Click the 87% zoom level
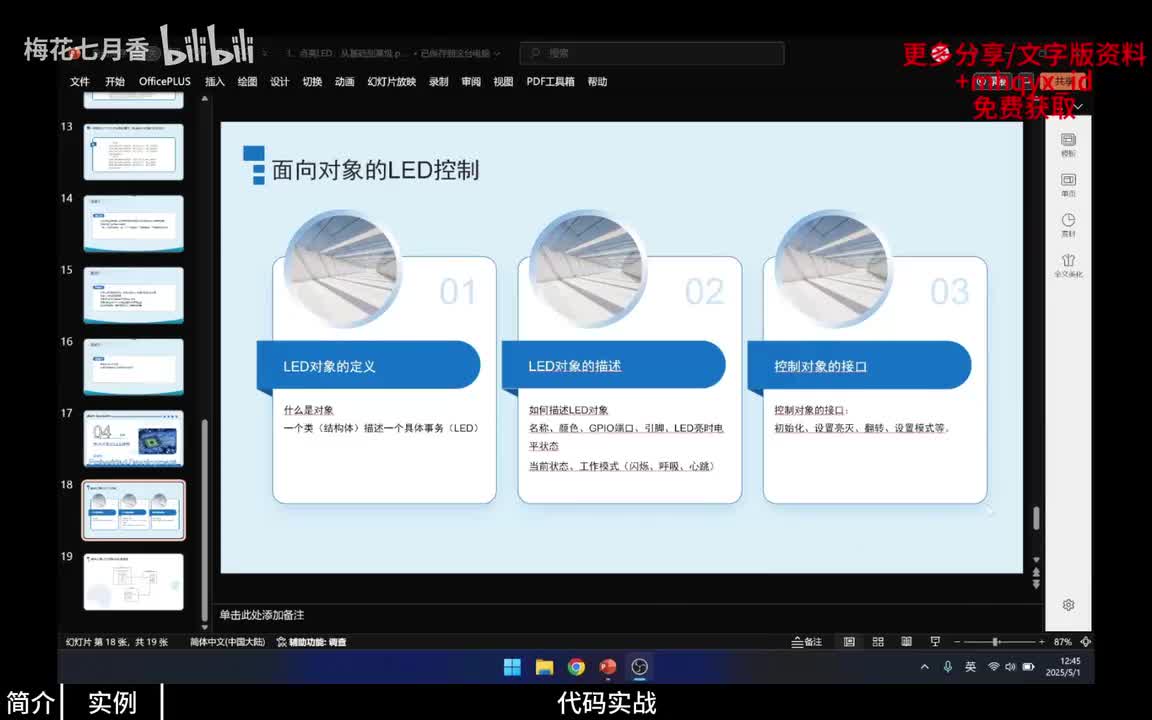 [1062, 641]
